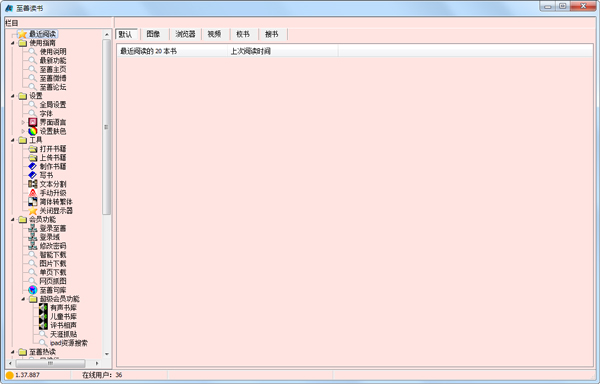This screenshot has width=600, height=384.
Task: Switch to the 浏览器 tab
Action: (x=186, y=34)
